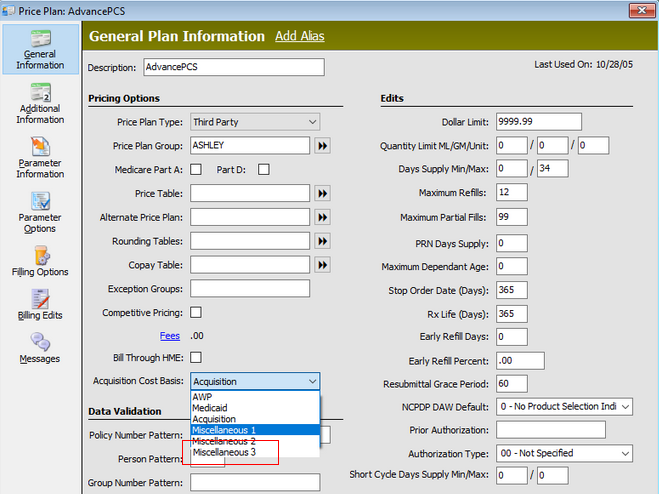The height and width of the screenshot is (494, 659).
Task: Open the General Information section
Action: [x=40, y=50]
